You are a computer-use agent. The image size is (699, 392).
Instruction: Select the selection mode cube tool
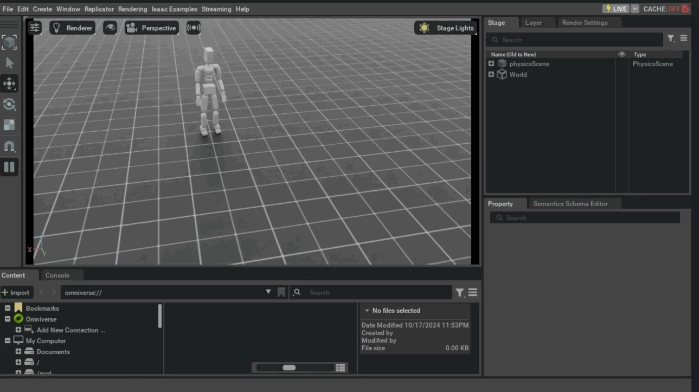pos(9,42)
